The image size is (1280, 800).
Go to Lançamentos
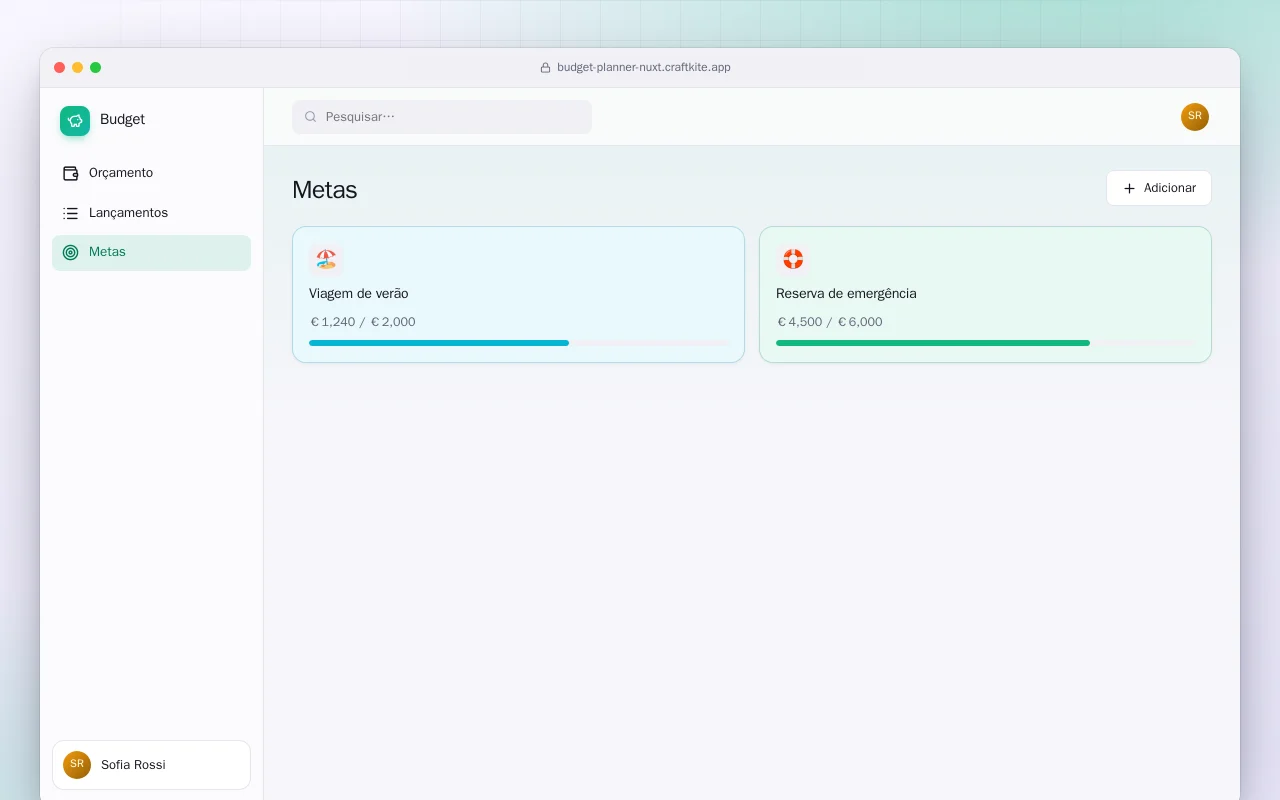coord(151,213)
